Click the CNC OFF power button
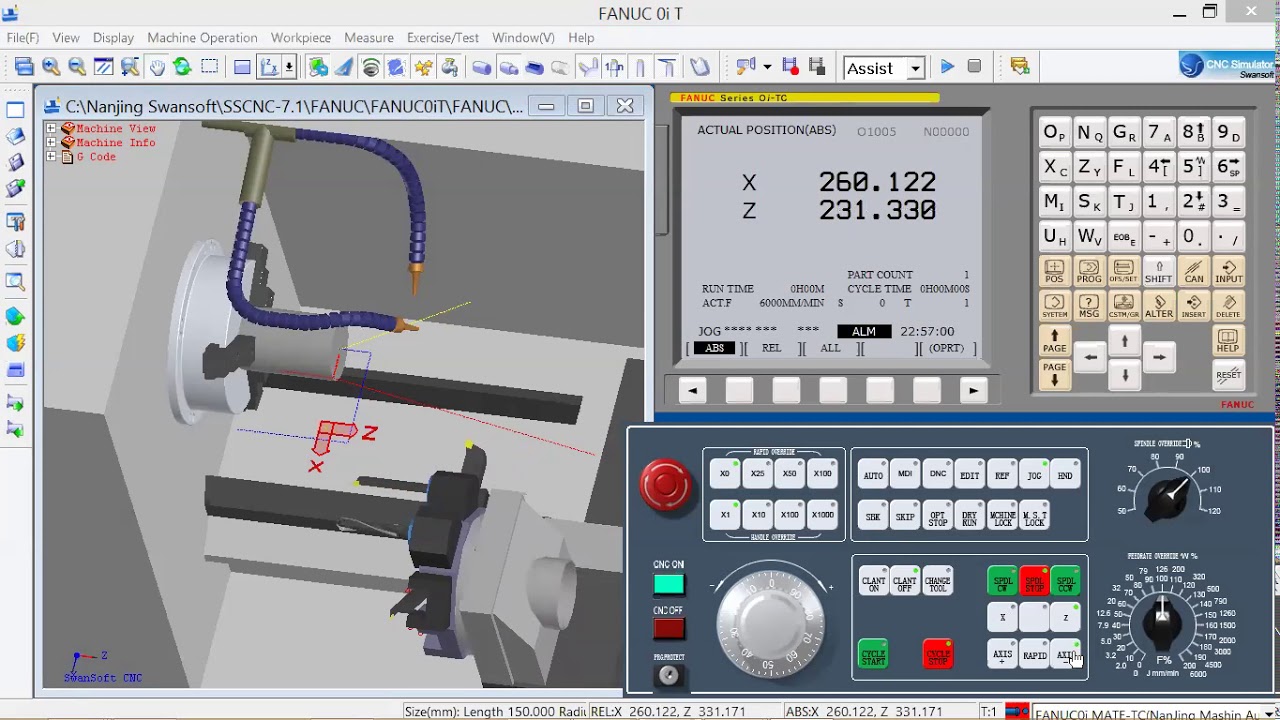This screenshot has height=720, width=1280. [668, 628]
